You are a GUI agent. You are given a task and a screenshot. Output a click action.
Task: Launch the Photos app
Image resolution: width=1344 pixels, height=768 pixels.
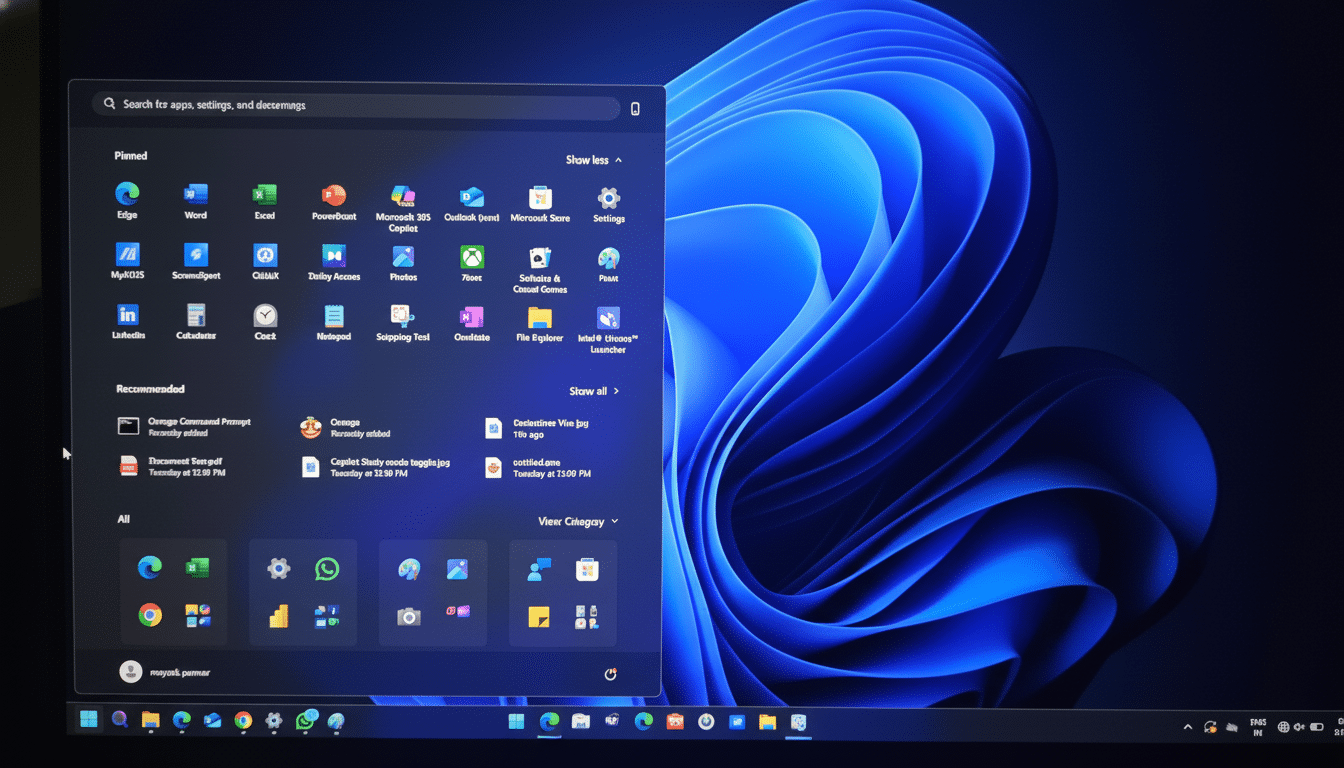click(402, 260)
